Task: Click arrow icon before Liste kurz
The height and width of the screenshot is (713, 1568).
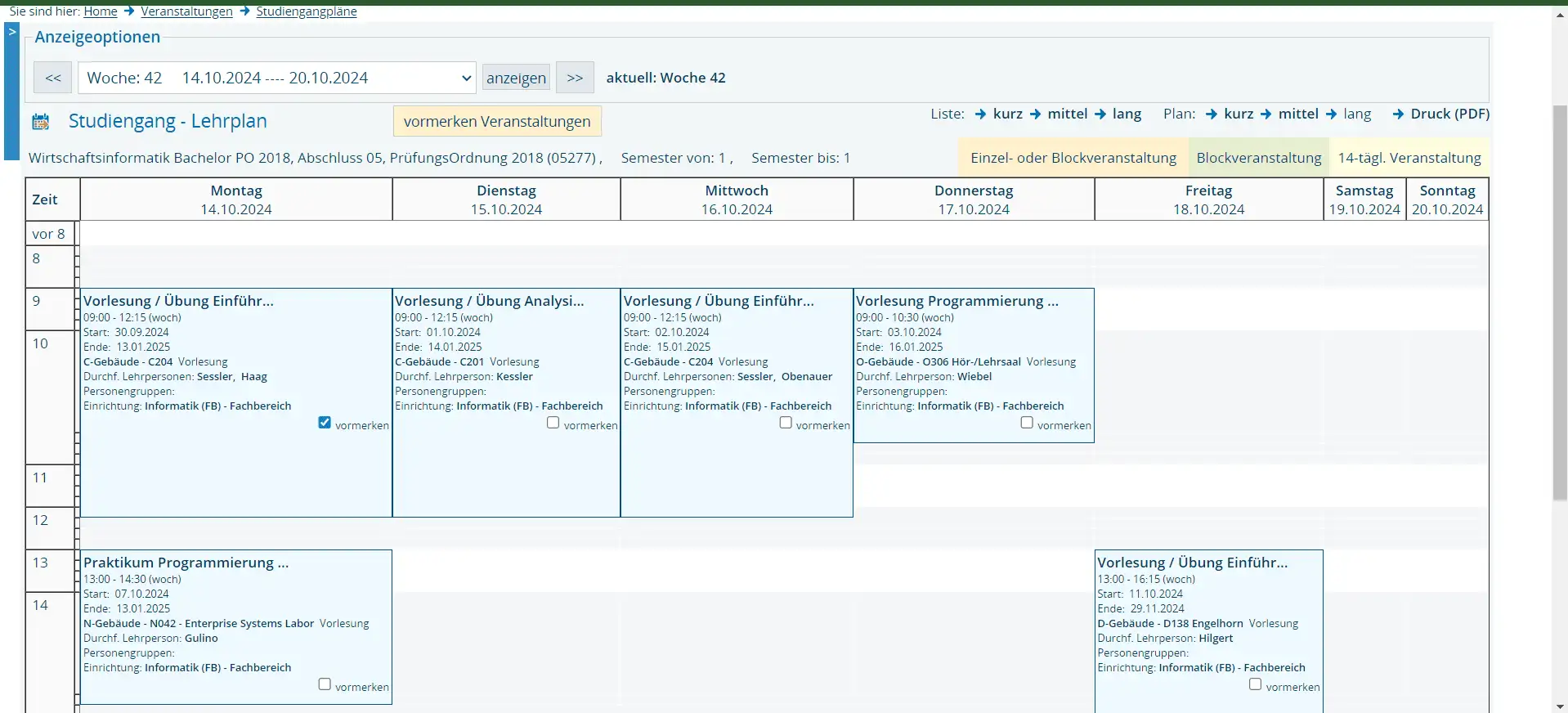Action: 980,114
